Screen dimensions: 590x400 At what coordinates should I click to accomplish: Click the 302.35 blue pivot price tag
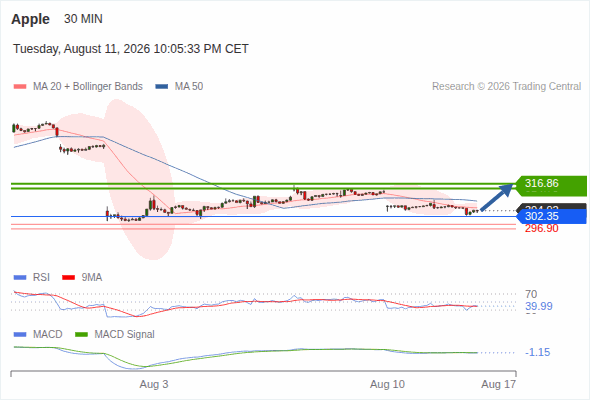[551, 216]
